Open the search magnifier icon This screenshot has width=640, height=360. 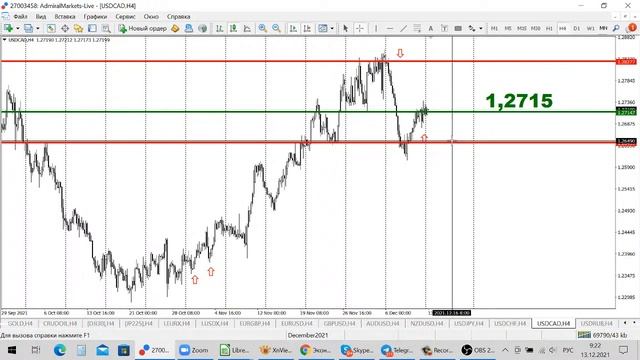coord(616,28)
